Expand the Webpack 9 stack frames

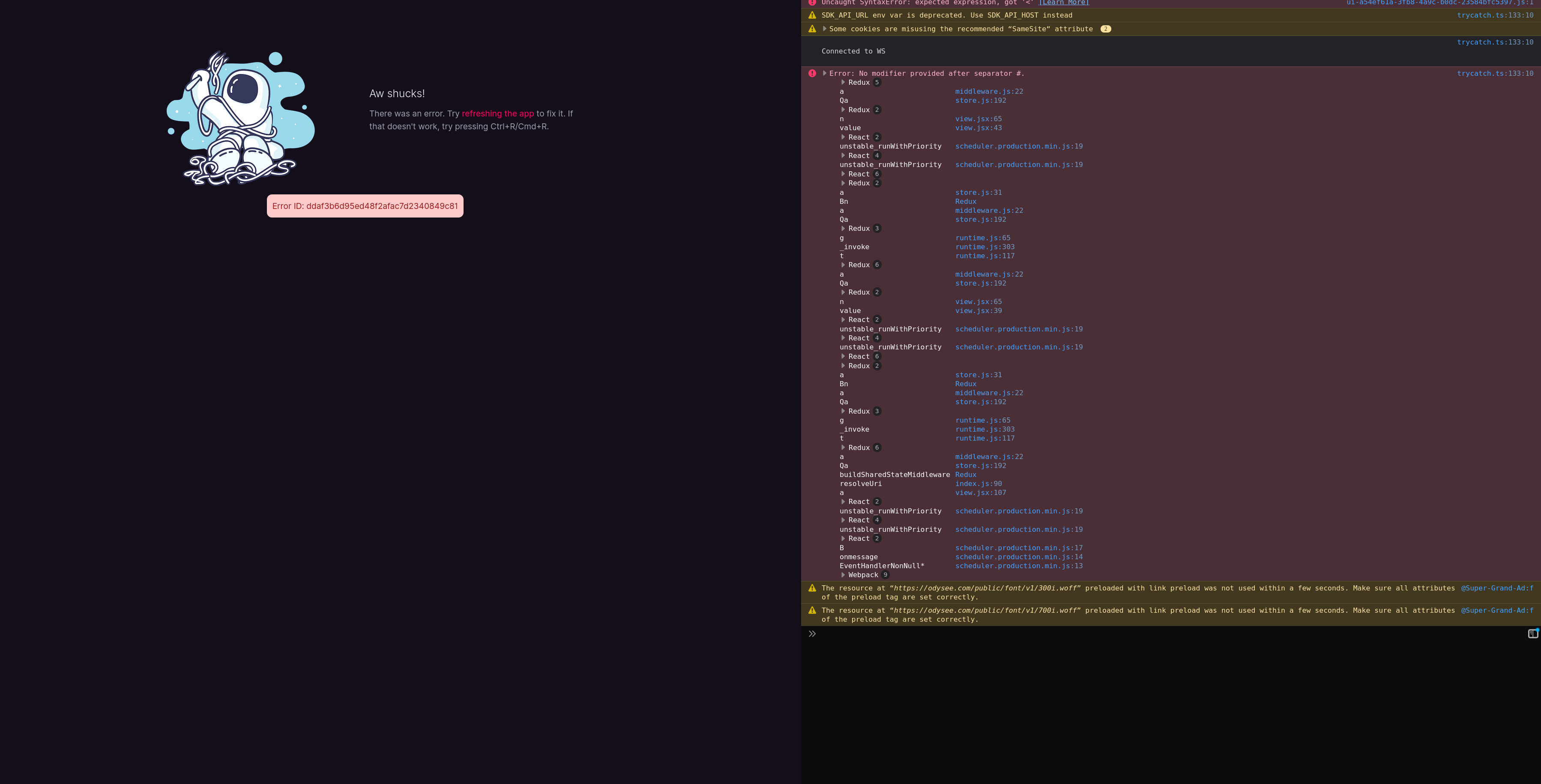[x=844, y=575]
